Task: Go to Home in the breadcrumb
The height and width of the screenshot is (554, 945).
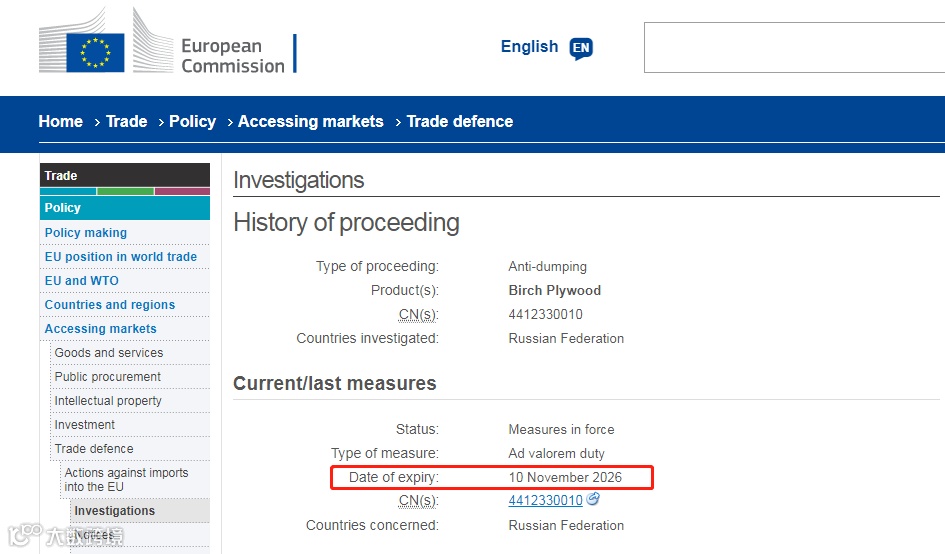Action: 60,121
